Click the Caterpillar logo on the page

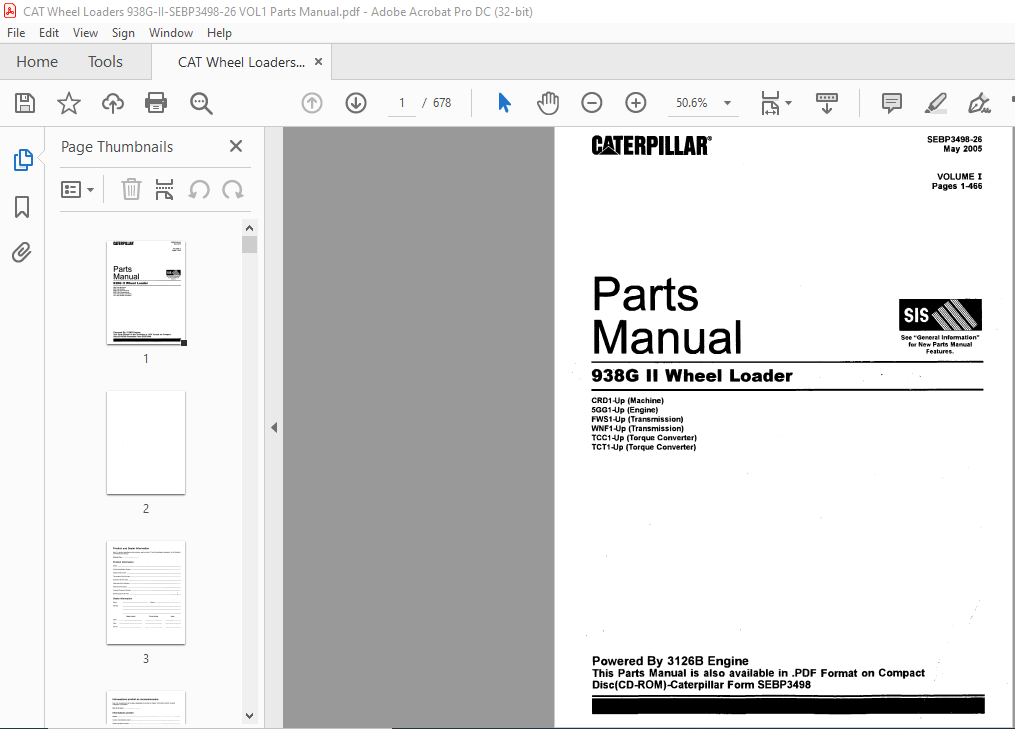[651, 146]
